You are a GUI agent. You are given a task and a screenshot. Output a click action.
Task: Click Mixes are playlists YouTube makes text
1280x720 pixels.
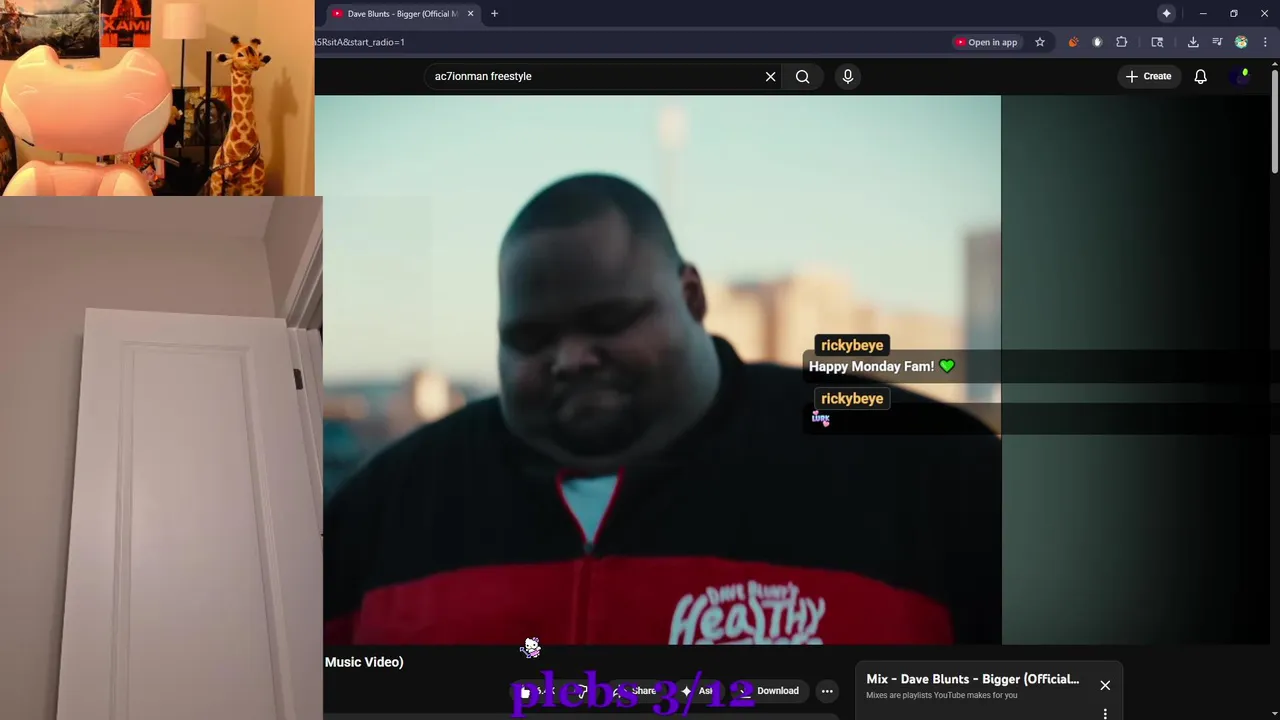pos(942,695)
